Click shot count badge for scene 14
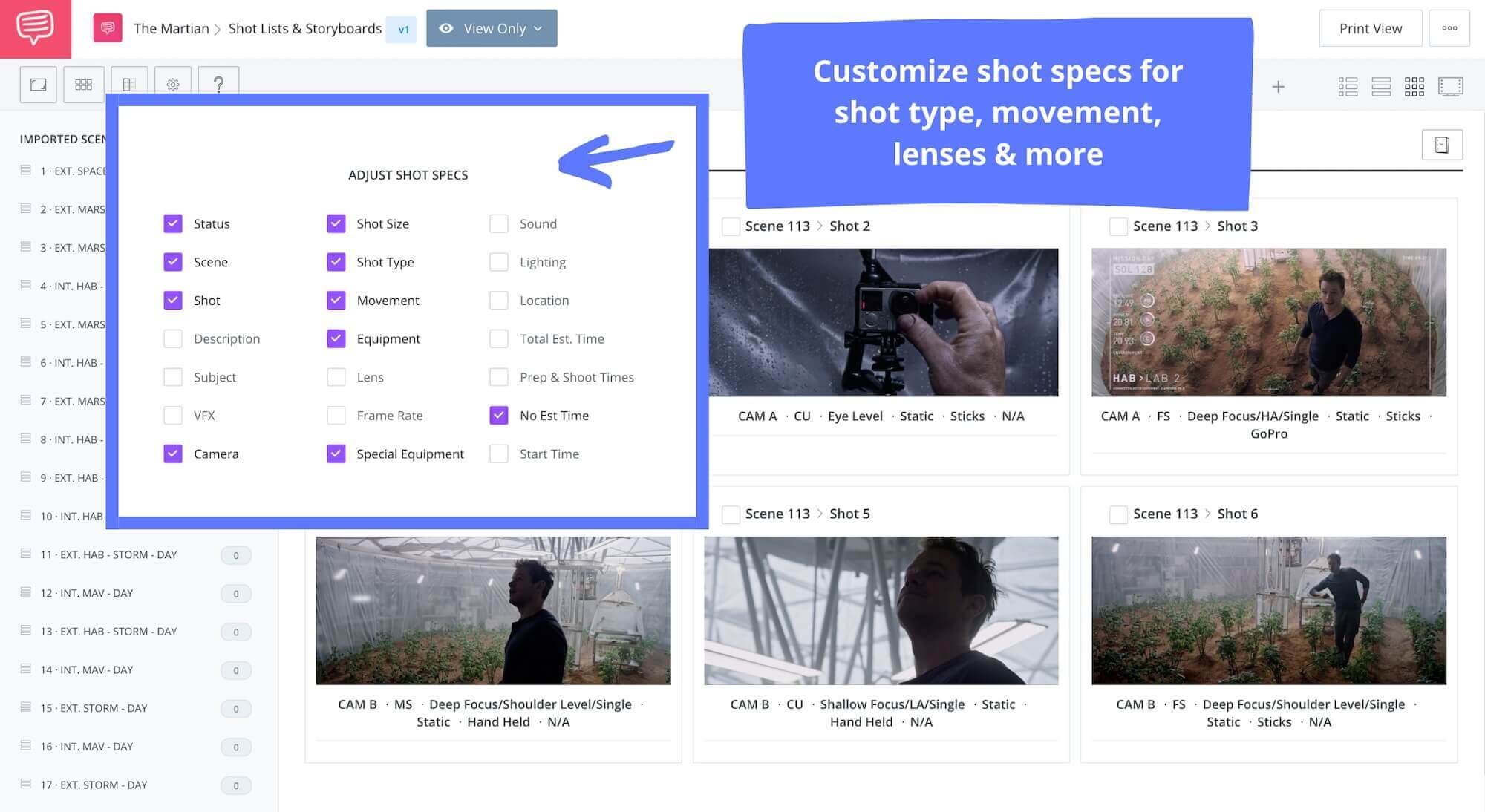This screenshot has width=1485, height=812. (236, 670)
